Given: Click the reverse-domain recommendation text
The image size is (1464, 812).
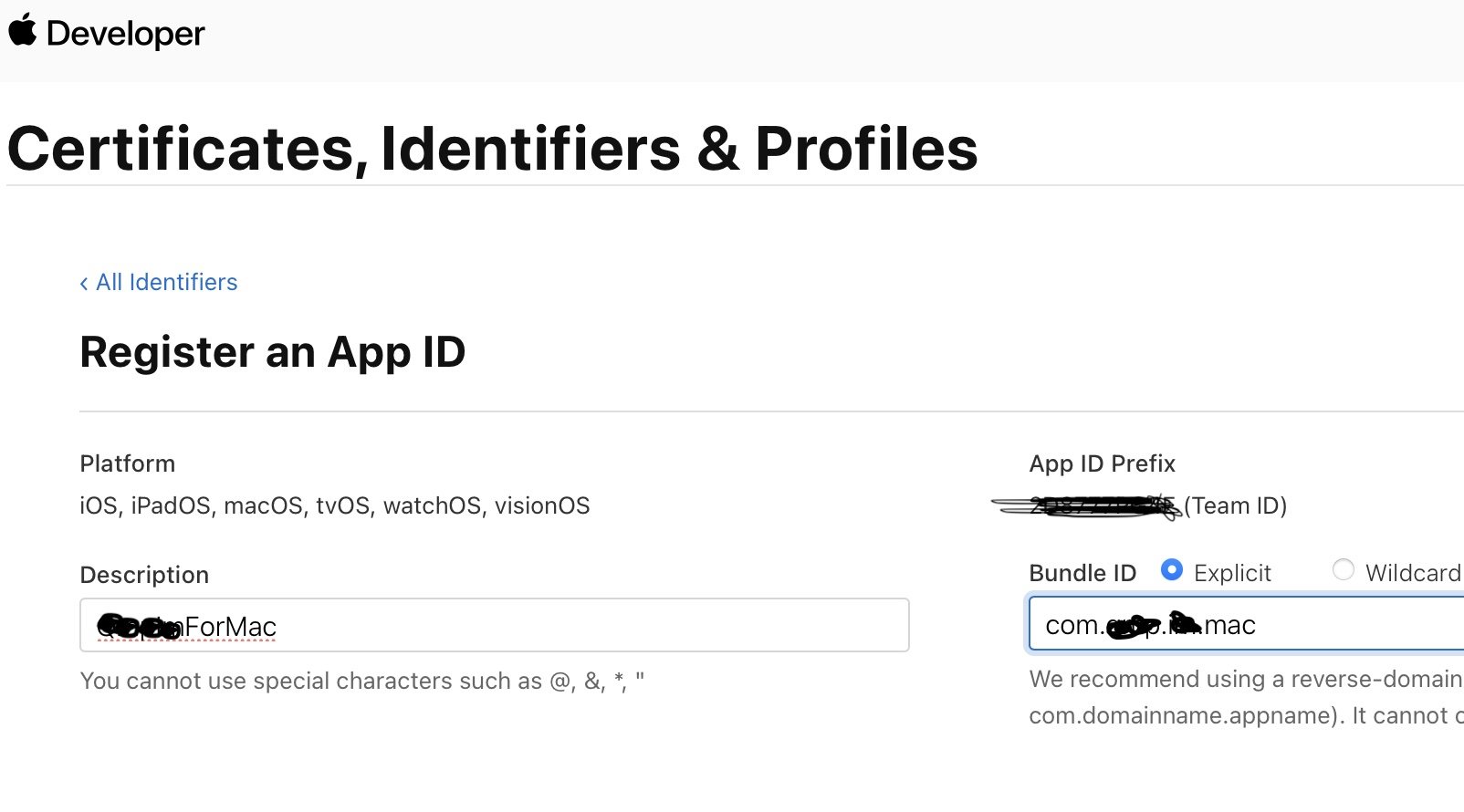Looking at the screenshot, I should (1247, 697).
